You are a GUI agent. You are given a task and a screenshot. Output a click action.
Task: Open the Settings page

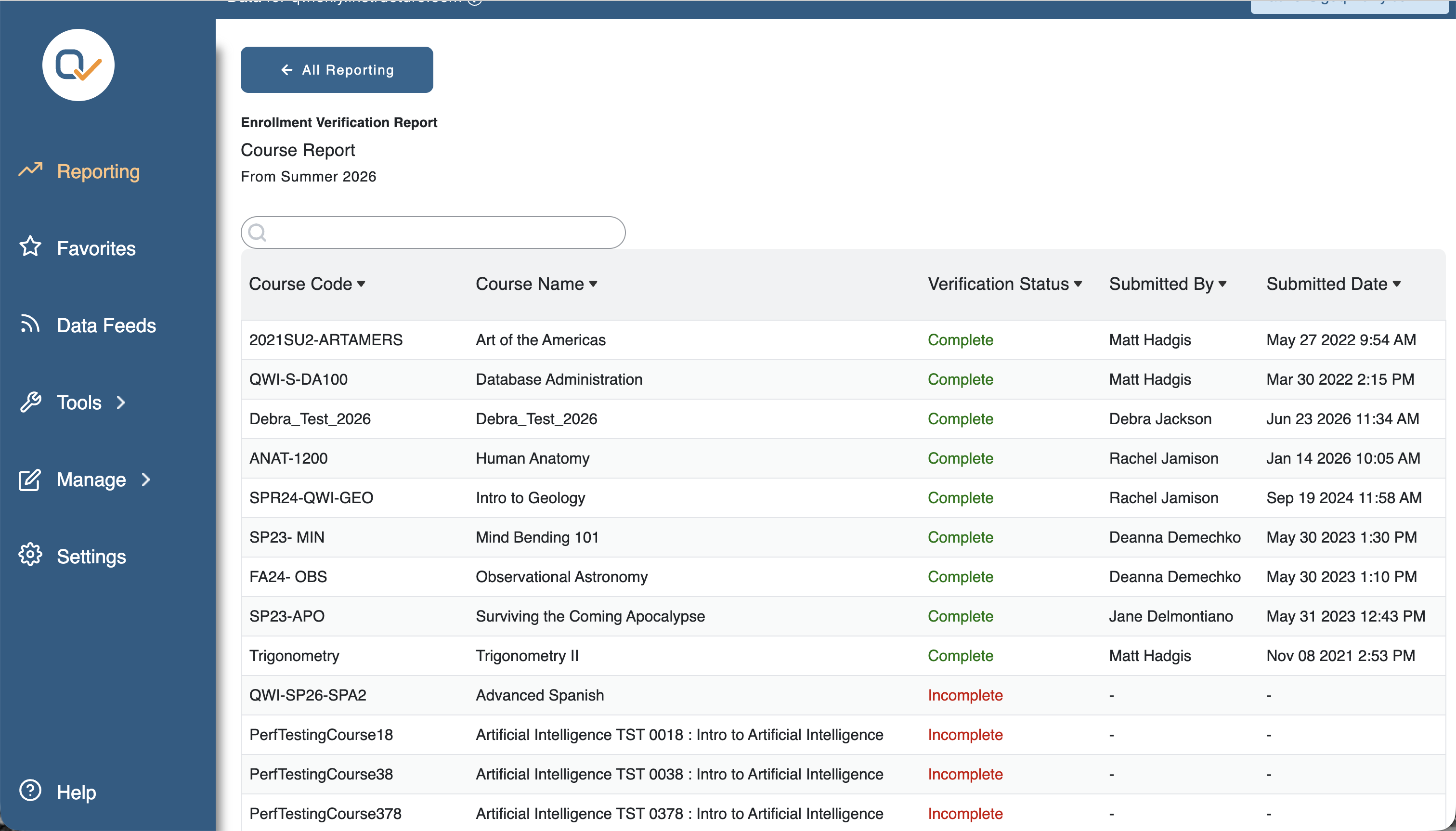91,557
